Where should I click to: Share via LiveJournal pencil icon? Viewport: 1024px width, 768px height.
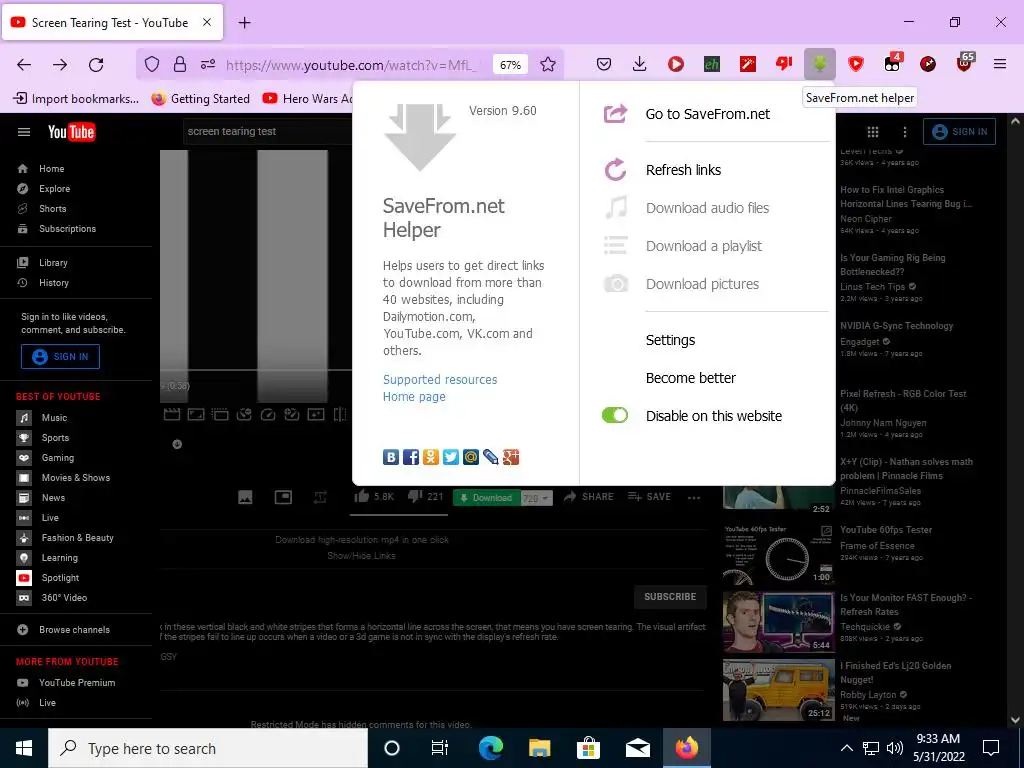pyautogui.click(x=490, y=457)
